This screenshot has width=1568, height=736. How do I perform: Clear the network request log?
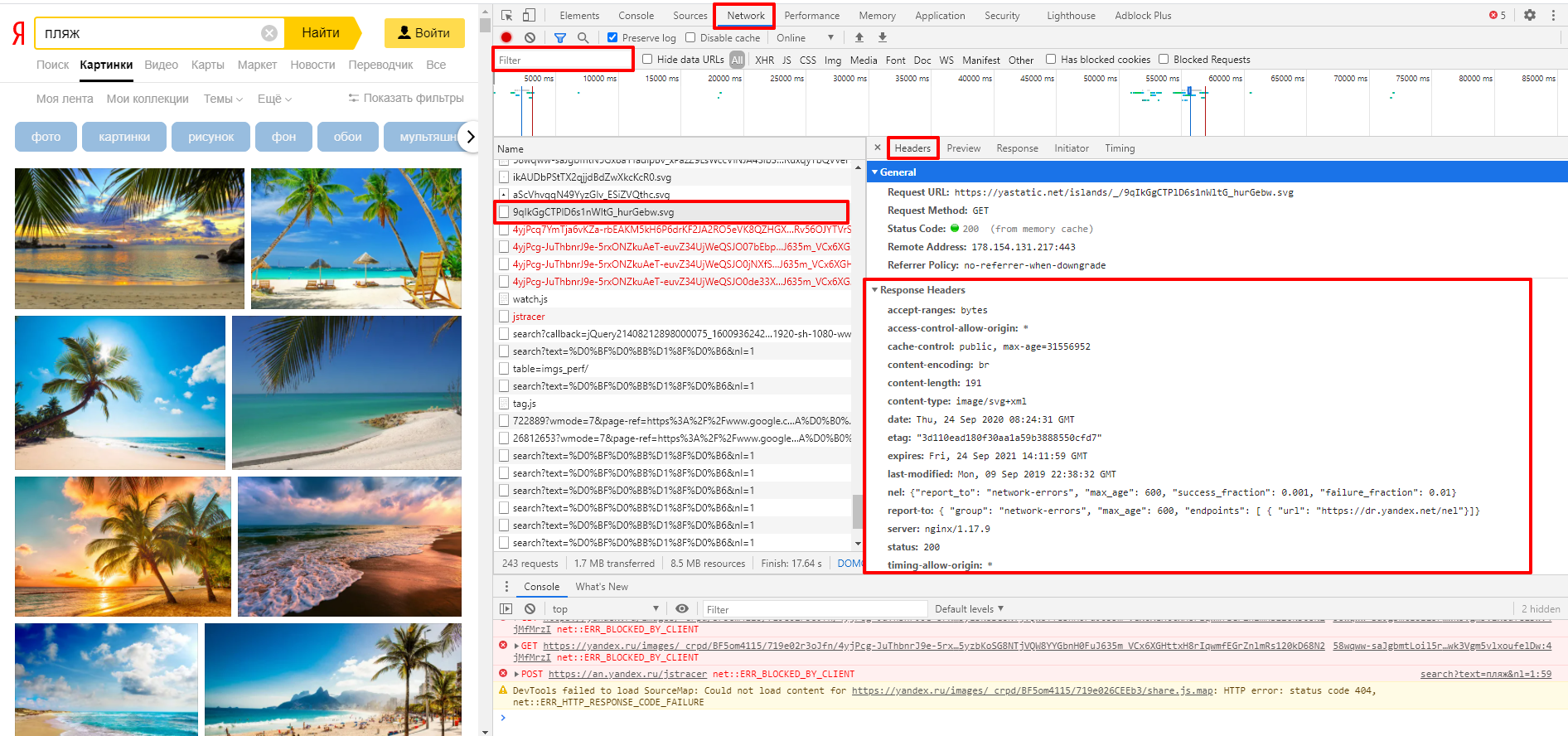(x=530, y=37)
